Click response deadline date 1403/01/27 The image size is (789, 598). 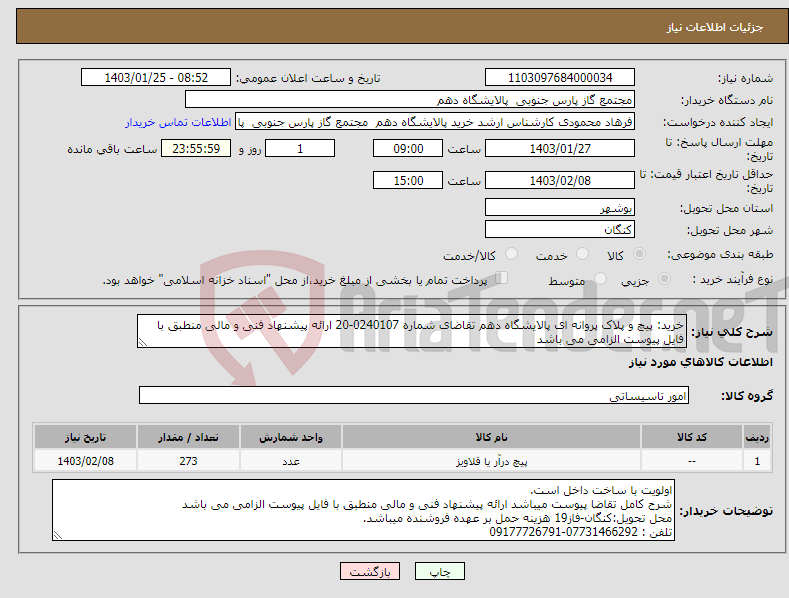coord(560,148)
